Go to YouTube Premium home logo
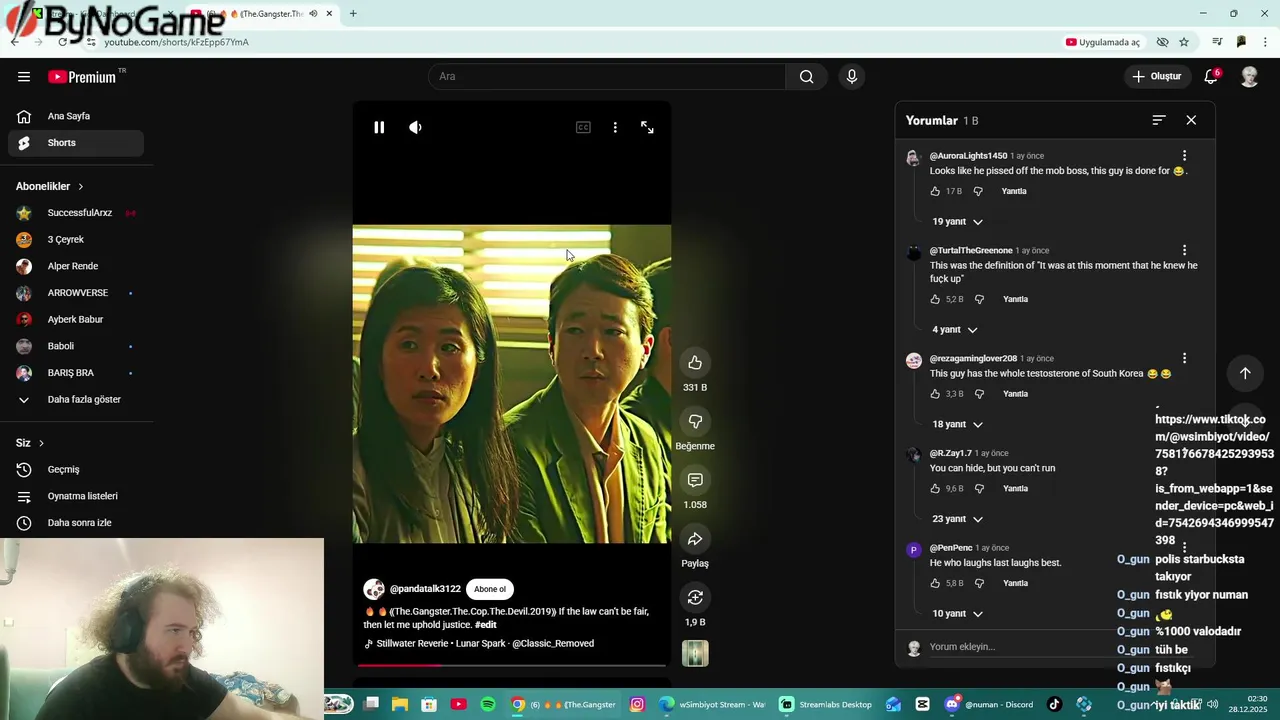The width and height of the screenshot is (1280, 720). 83,77
